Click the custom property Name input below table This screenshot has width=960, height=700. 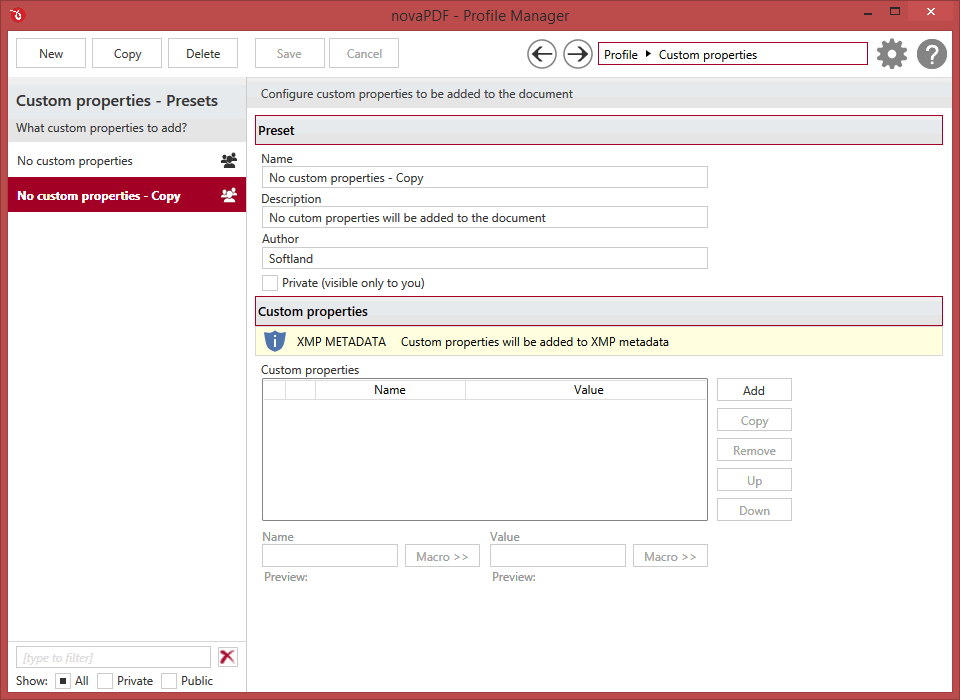click(x=329, y=555)
